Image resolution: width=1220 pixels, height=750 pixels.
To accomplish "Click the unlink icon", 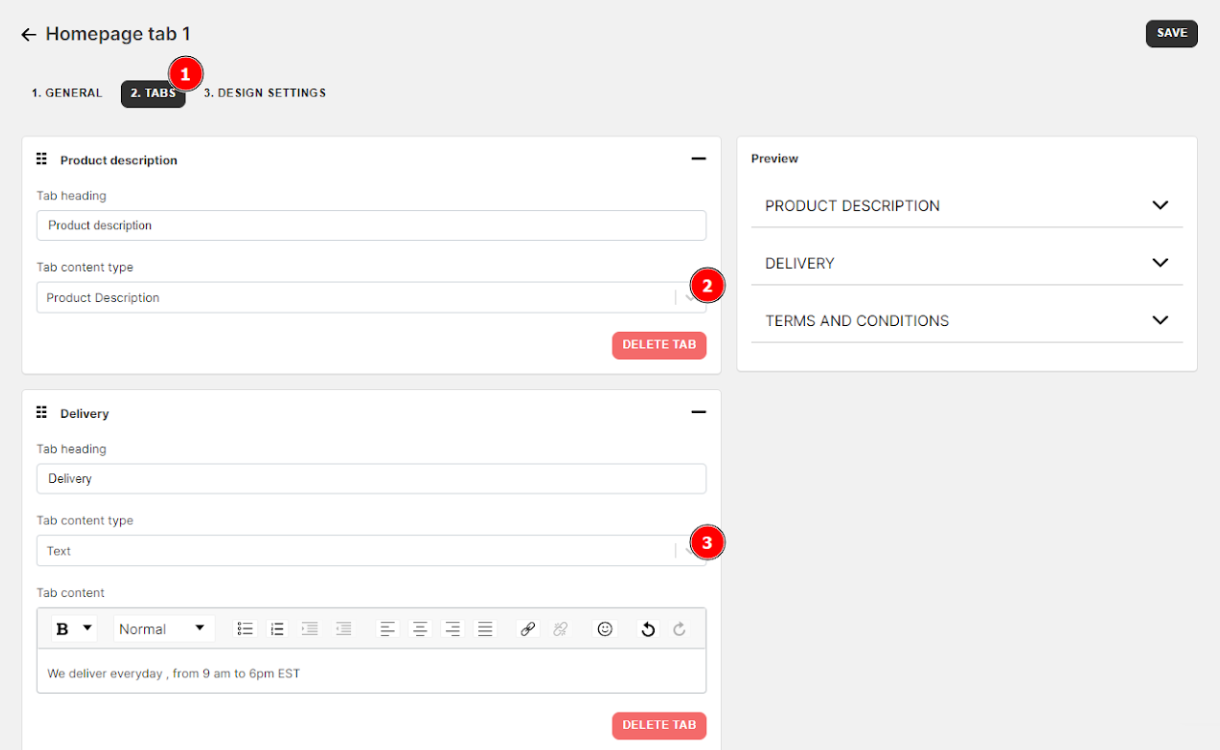I will click(x=560, y=629).
